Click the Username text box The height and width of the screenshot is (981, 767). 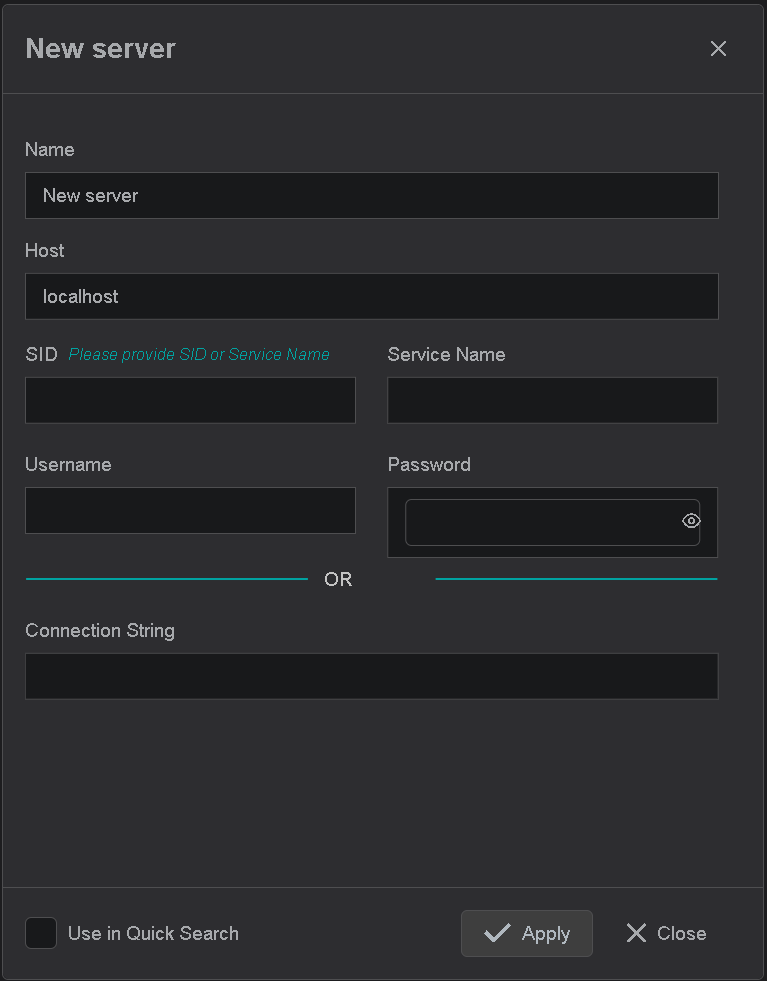[190, 510]
